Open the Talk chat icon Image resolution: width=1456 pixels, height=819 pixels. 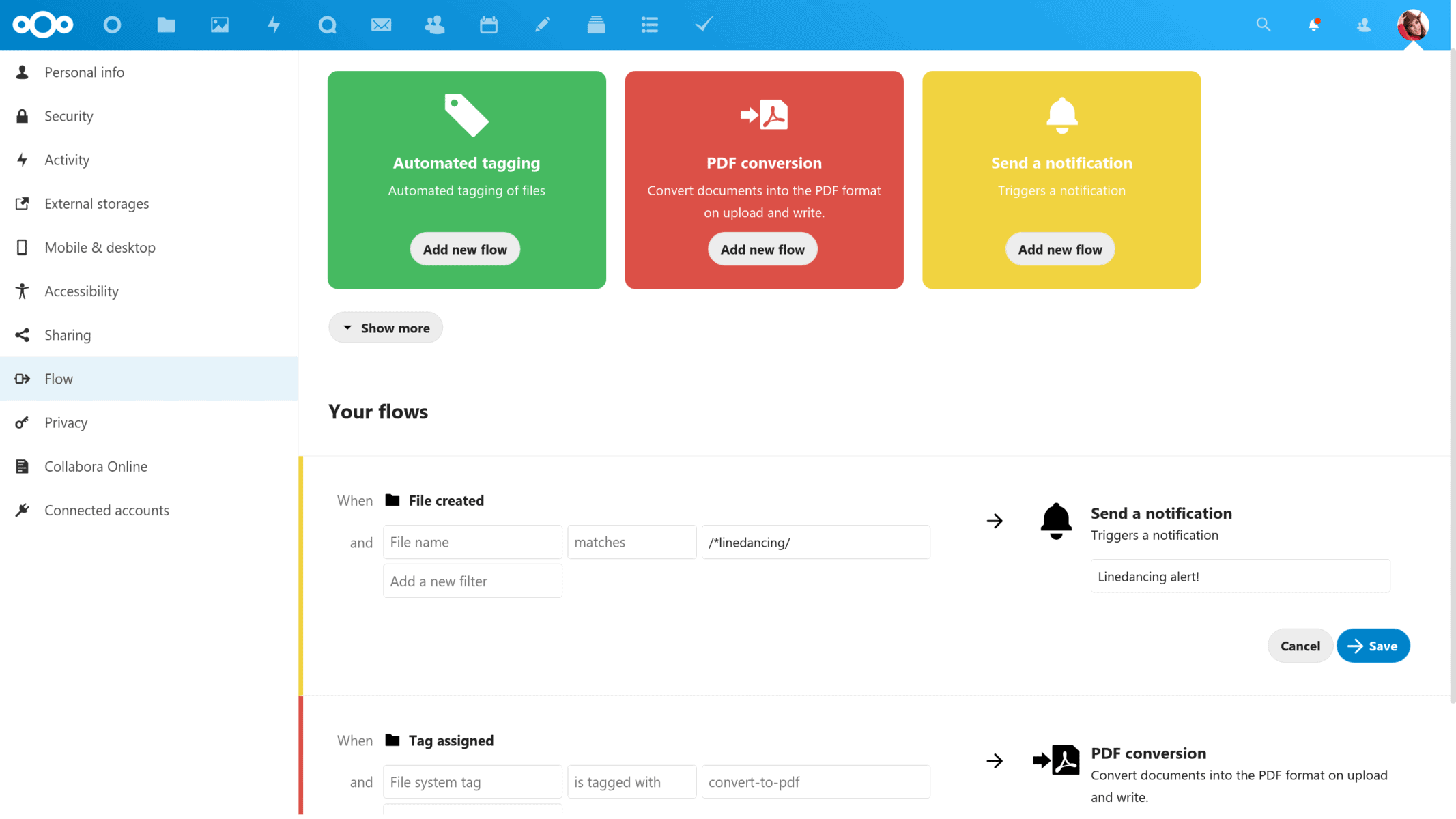pyautogui.click(x=328, y=25)
